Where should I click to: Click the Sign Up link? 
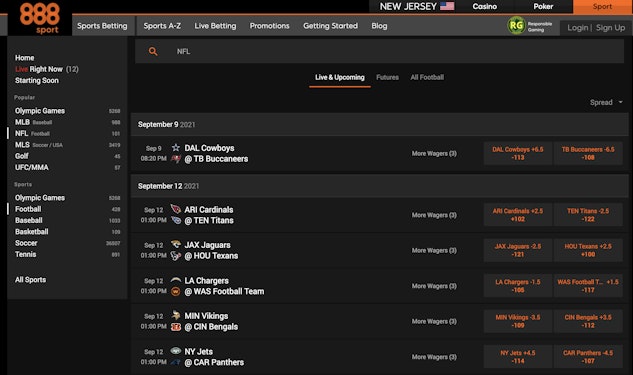click(610, 28)
